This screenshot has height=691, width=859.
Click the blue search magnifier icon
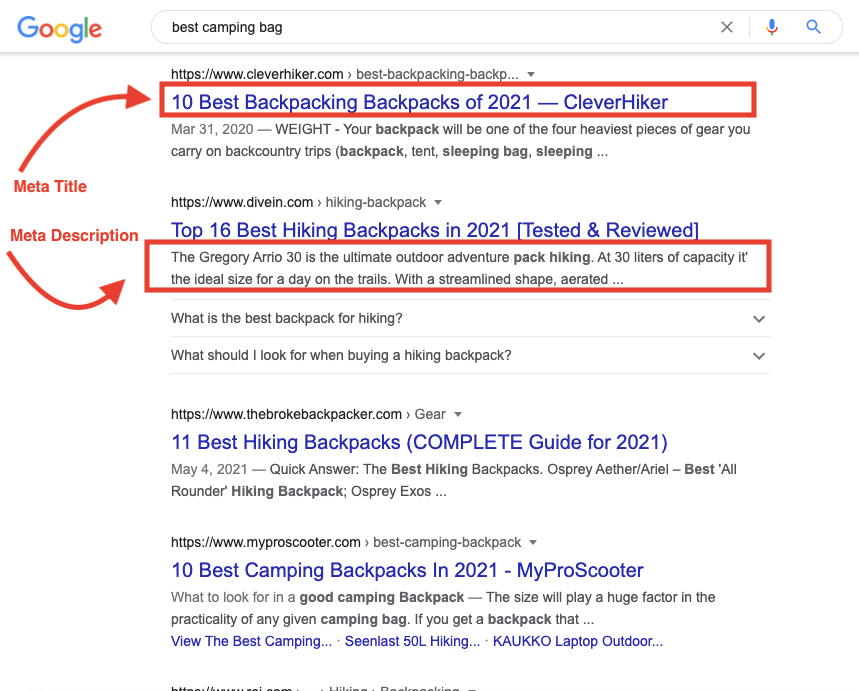point(813,27)
